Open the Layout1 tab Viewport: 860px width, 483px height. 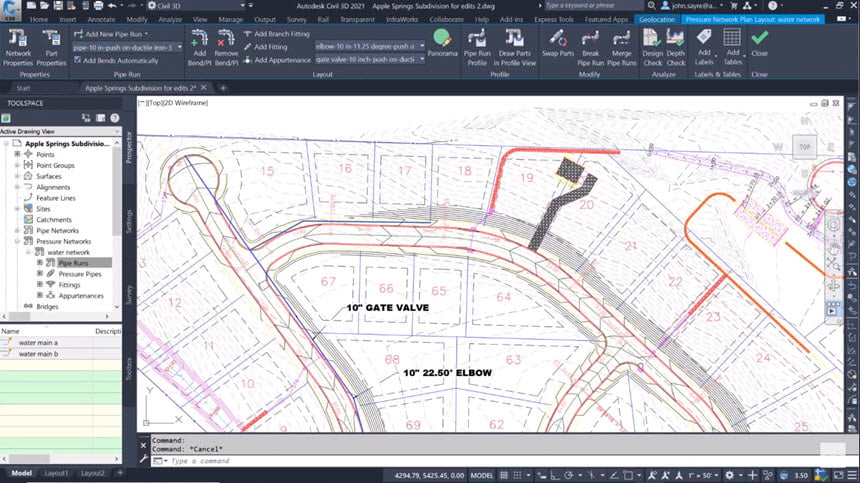click(56, 473)
